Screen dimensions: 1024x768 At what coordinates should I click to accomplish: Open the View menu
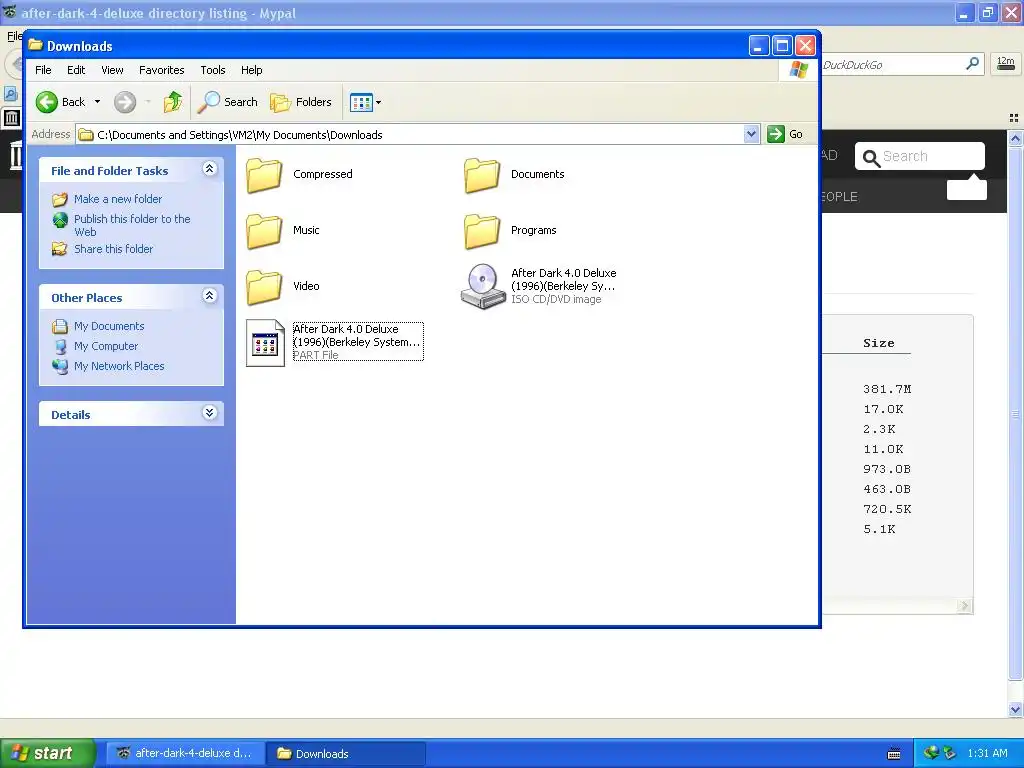[x=112, y=70]
